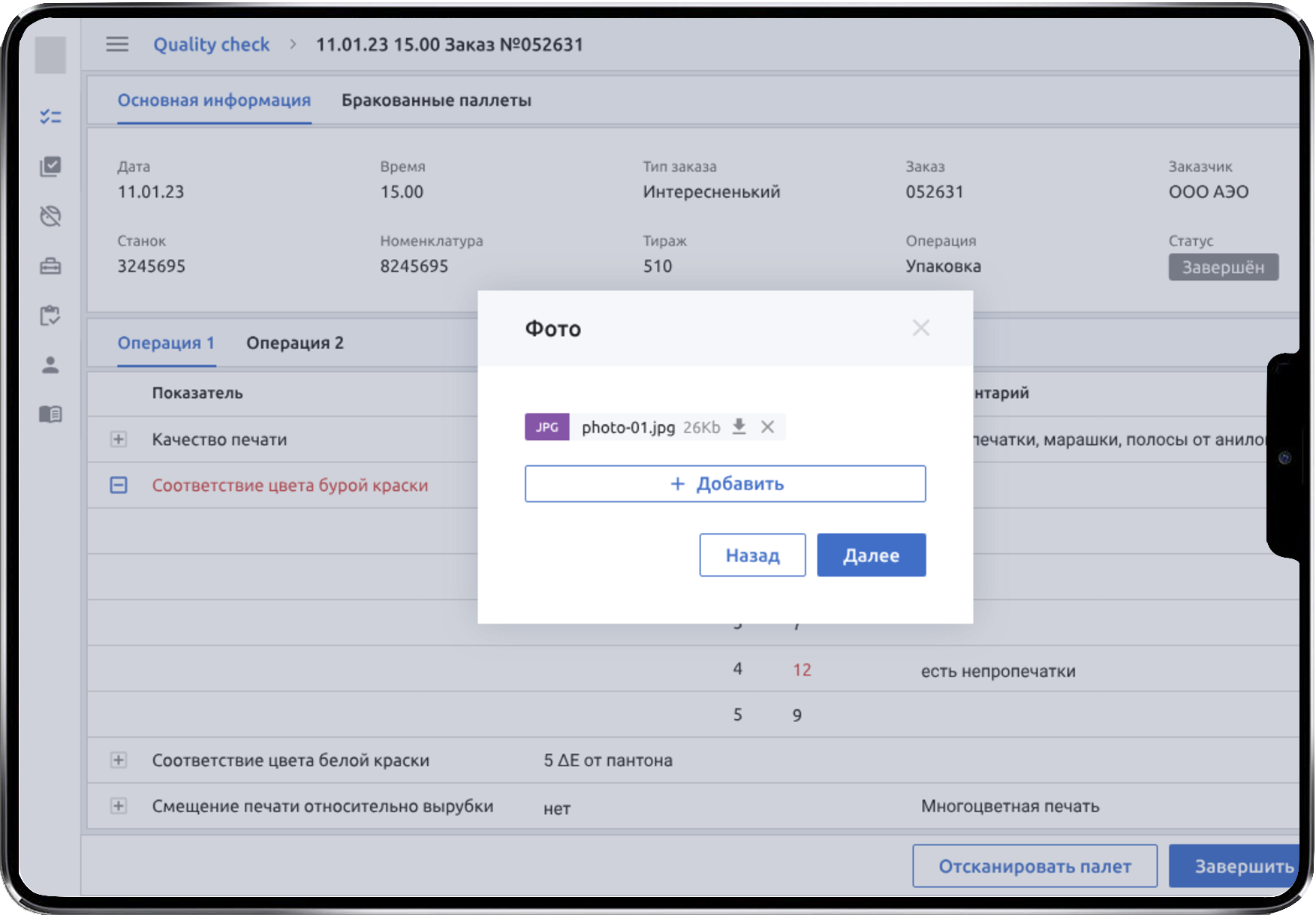Viewport: 1316px width, 915px height.
Task: Expand Соответствие цвета белой краски row
Action: coord(119,760)
